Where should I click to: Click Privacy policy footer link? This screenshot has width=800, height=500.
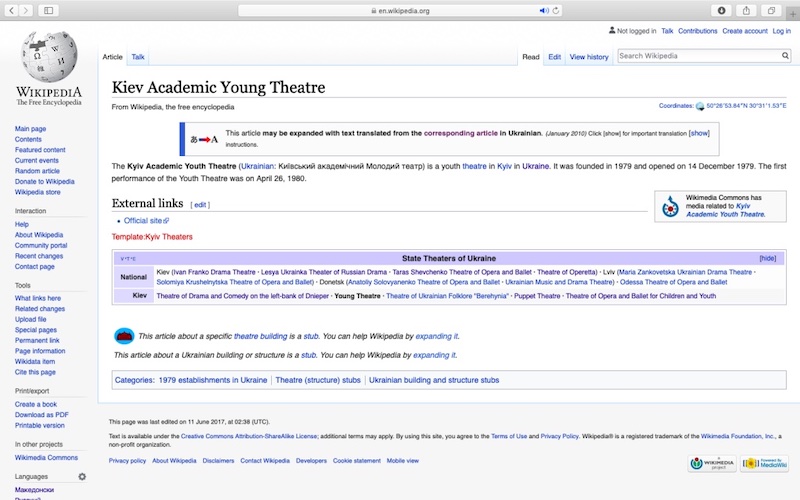coord(127,460)
